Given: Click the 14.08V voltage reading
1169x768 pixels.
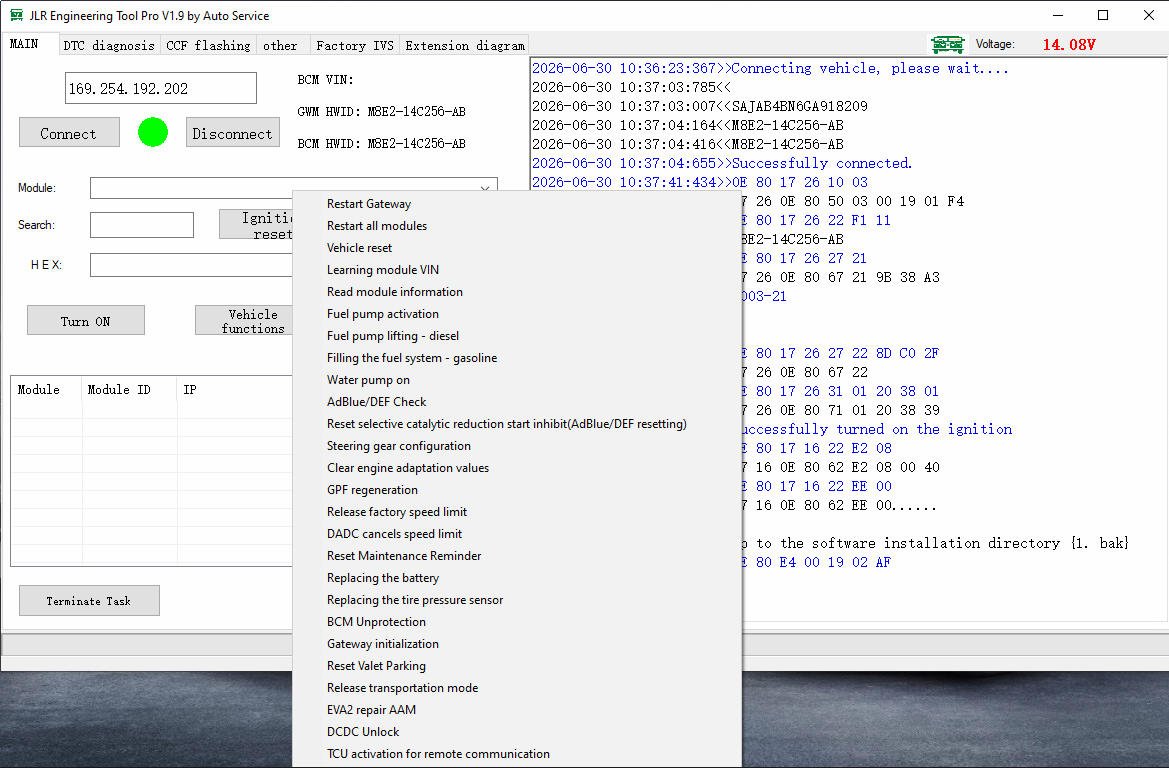Looking at the screenshot, I should (x=1069, y=45).
